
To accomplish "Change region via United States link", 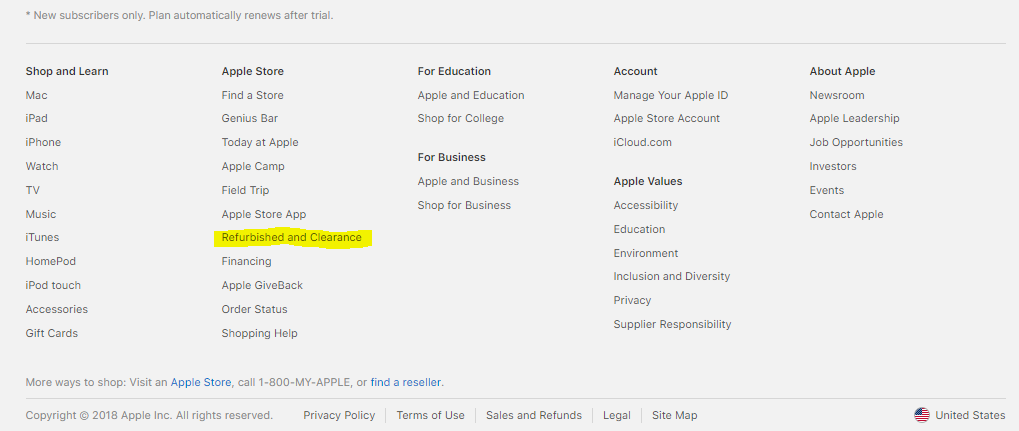I will pos(970,415).
